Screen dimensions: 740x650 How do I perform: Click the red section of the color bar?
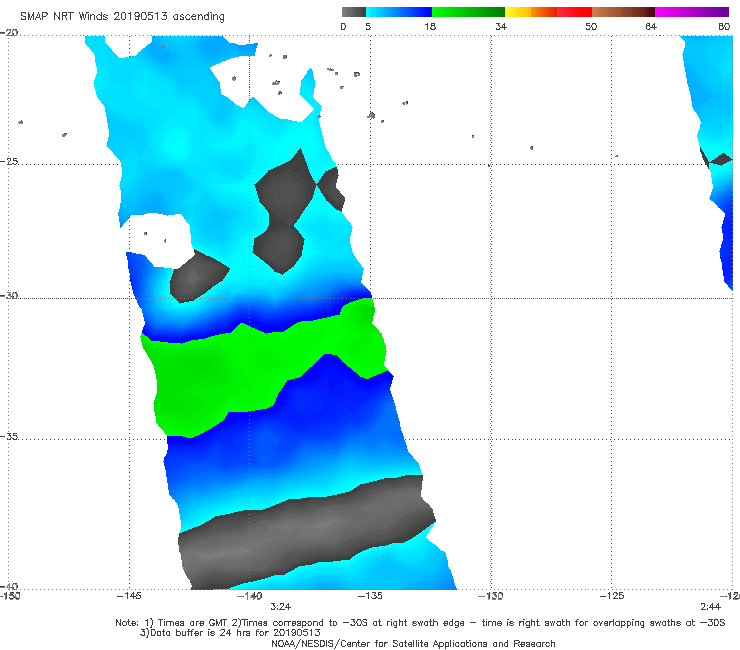click(574, 12)
